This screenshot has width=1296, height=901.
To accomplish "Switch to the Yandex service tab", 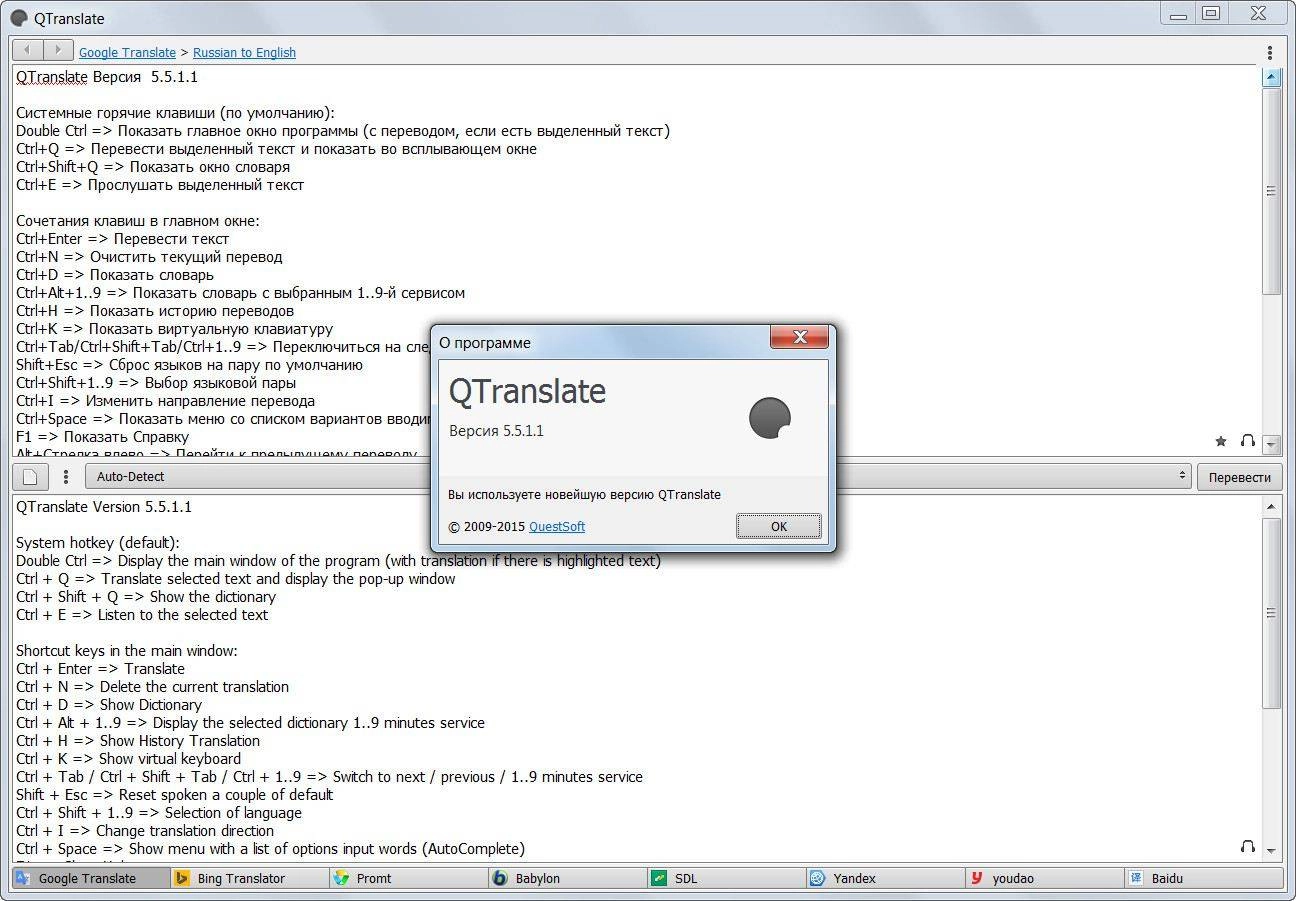I will click(x=886, y=878).
